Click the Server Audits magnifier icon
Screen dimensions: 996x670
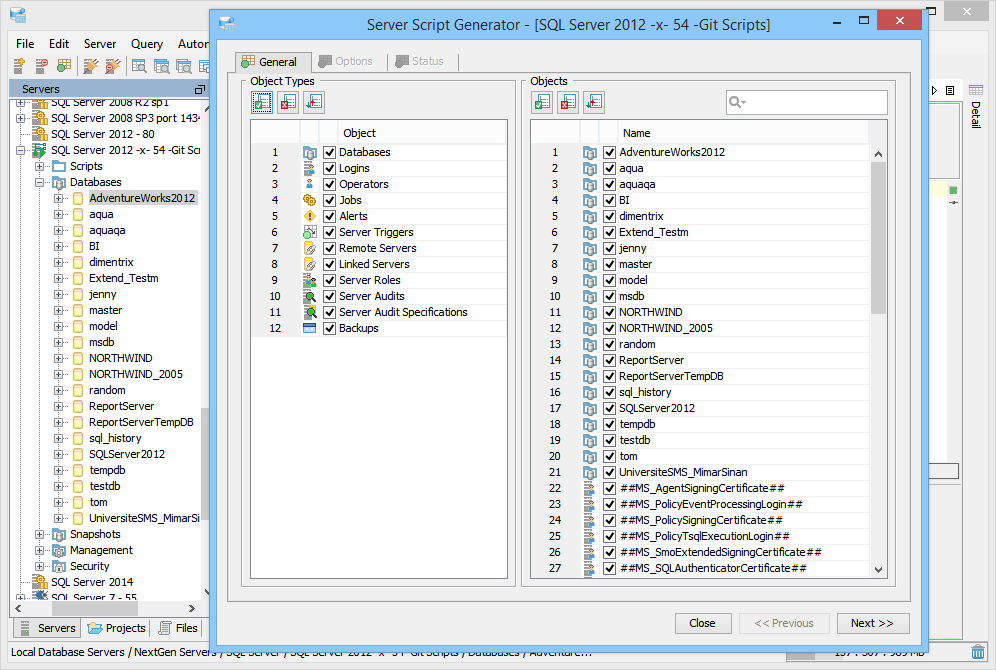click(x=309, y=296)
